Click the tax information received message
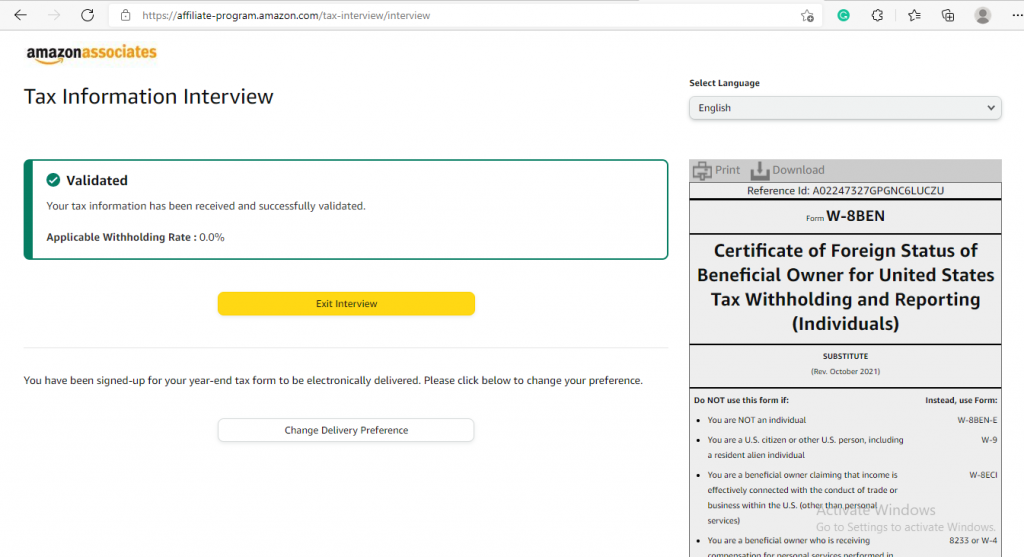The height and width of the screenshot is (557, 1024). click(206, 206)
